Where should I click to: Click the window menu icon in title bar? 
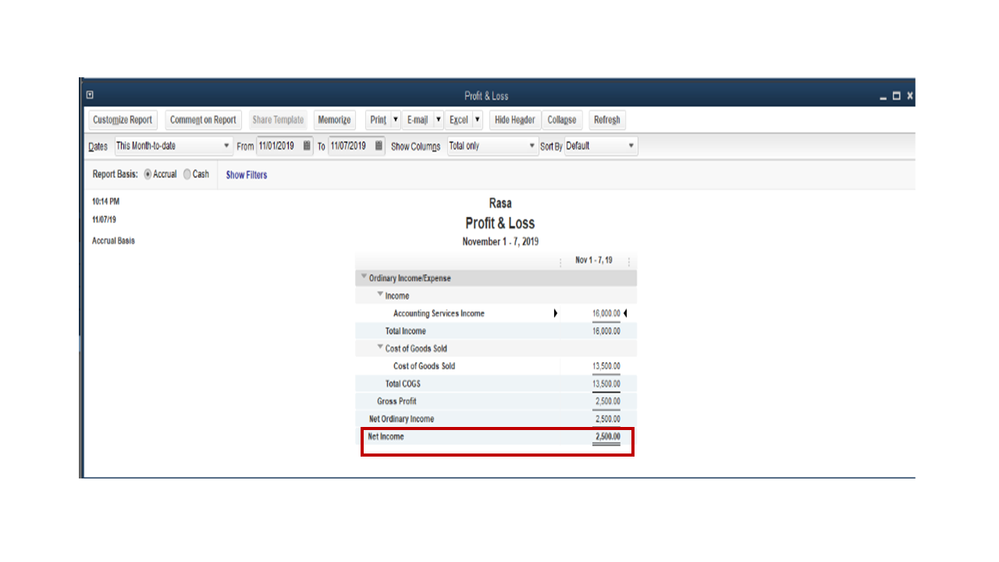(x=90, y=95)
